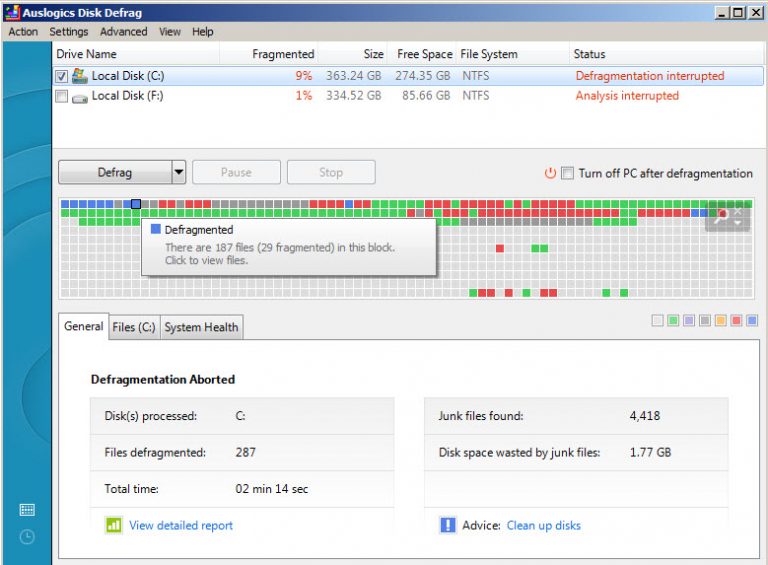Follow the Clean up disks advice link

tap(544, 525)
